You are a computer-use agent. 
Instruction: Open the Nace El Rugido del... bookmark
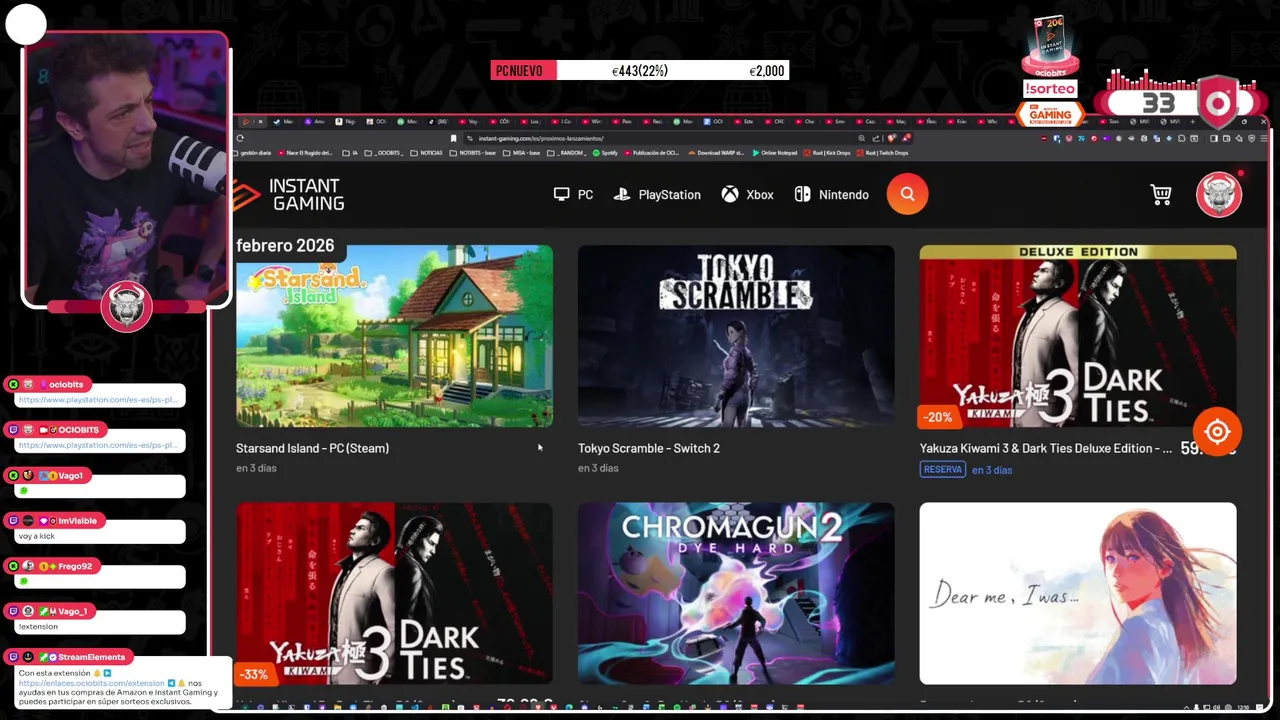pos(305,153)
